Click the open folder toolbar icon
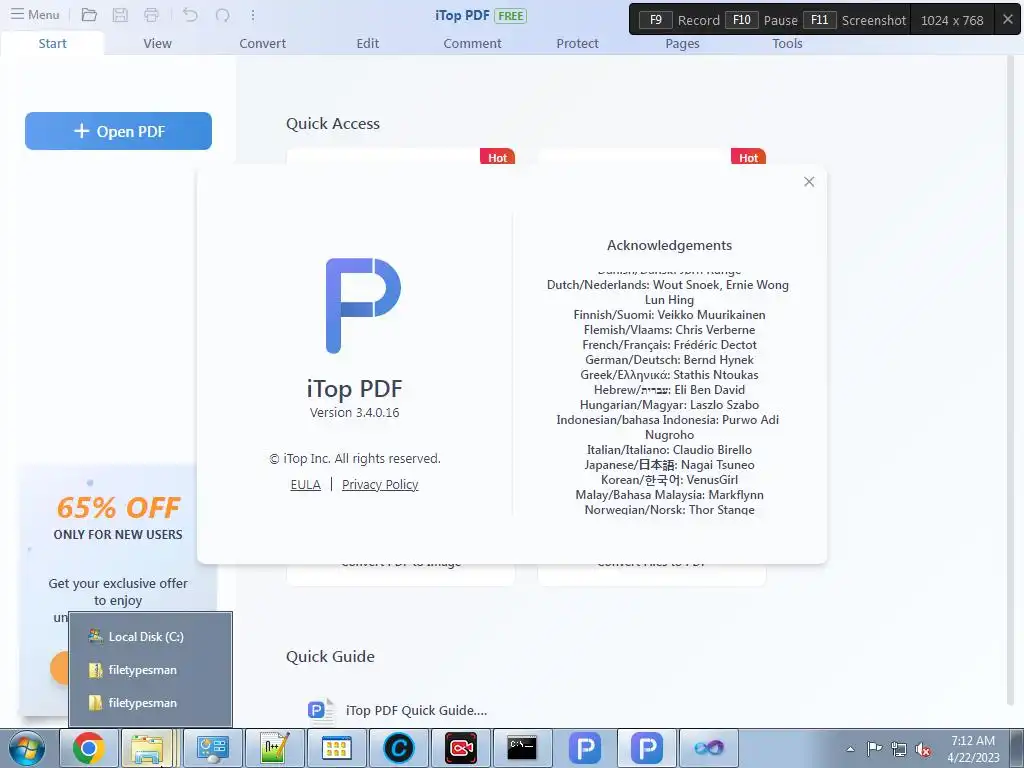1024x768 pixels. [x=89, y=15]
